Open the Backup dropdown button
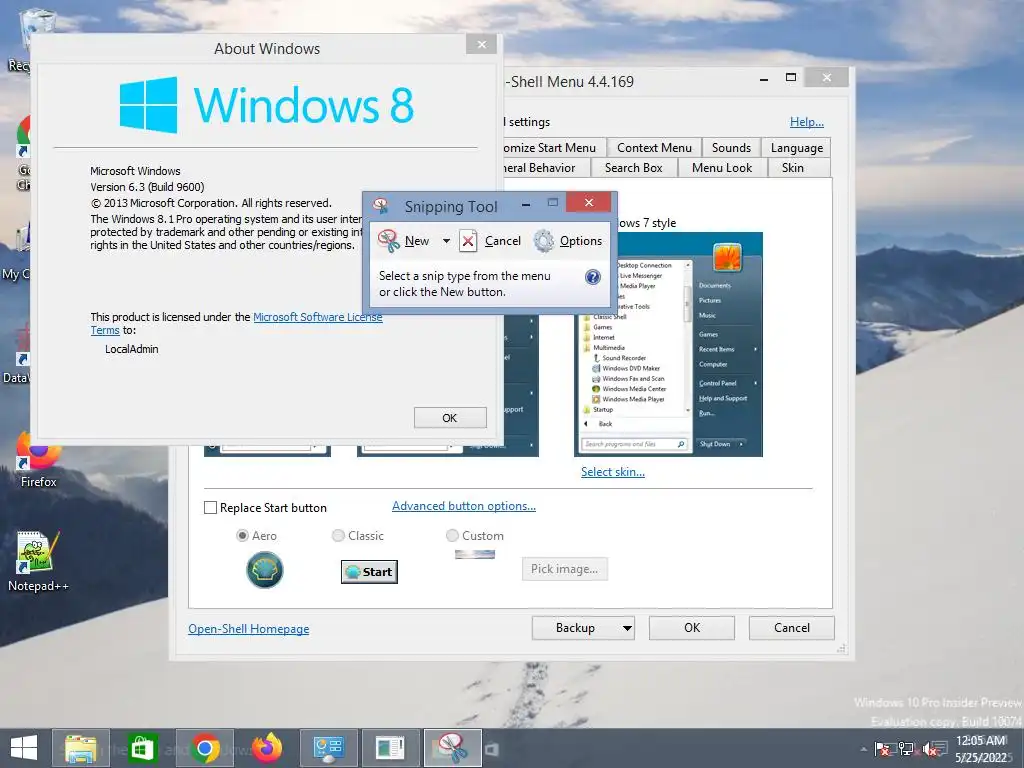This screenshot has width=1024, height=768. pyautogui.click(x=626, y=628)
